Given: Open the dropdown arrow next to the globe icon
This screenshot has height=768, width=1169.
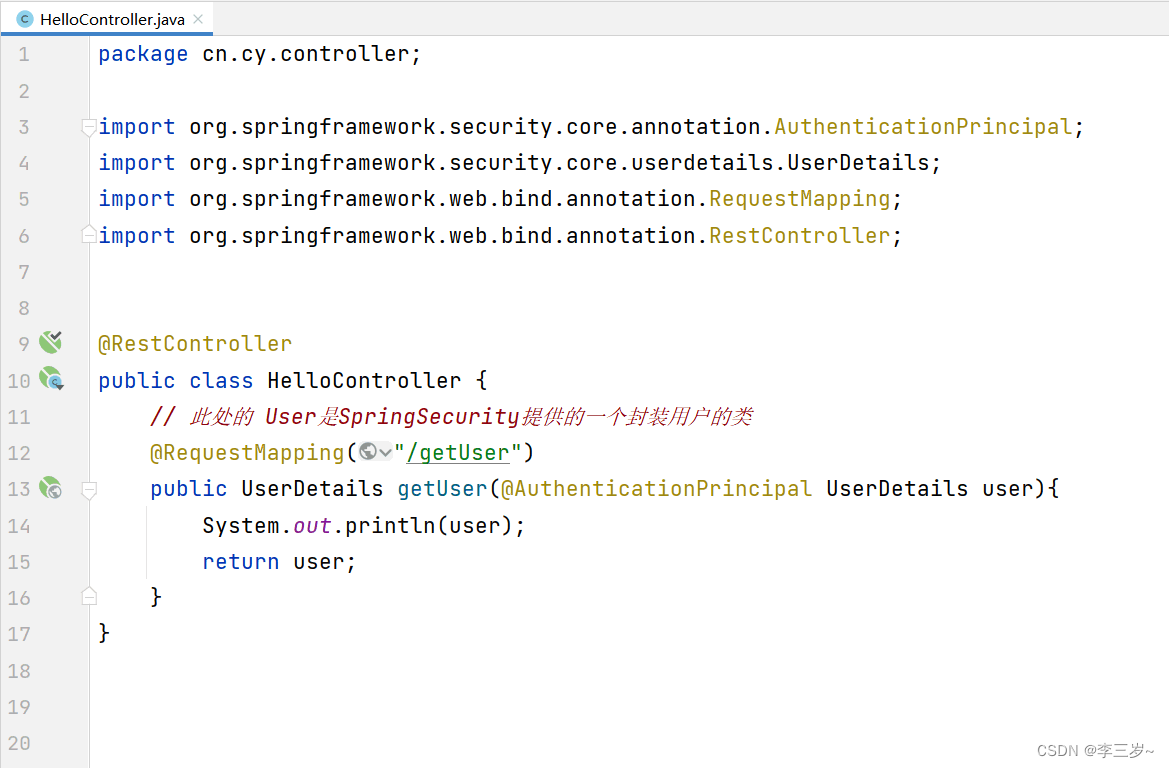Looking at the screenshot, I should pyautogui.click(x=385, y=453).
